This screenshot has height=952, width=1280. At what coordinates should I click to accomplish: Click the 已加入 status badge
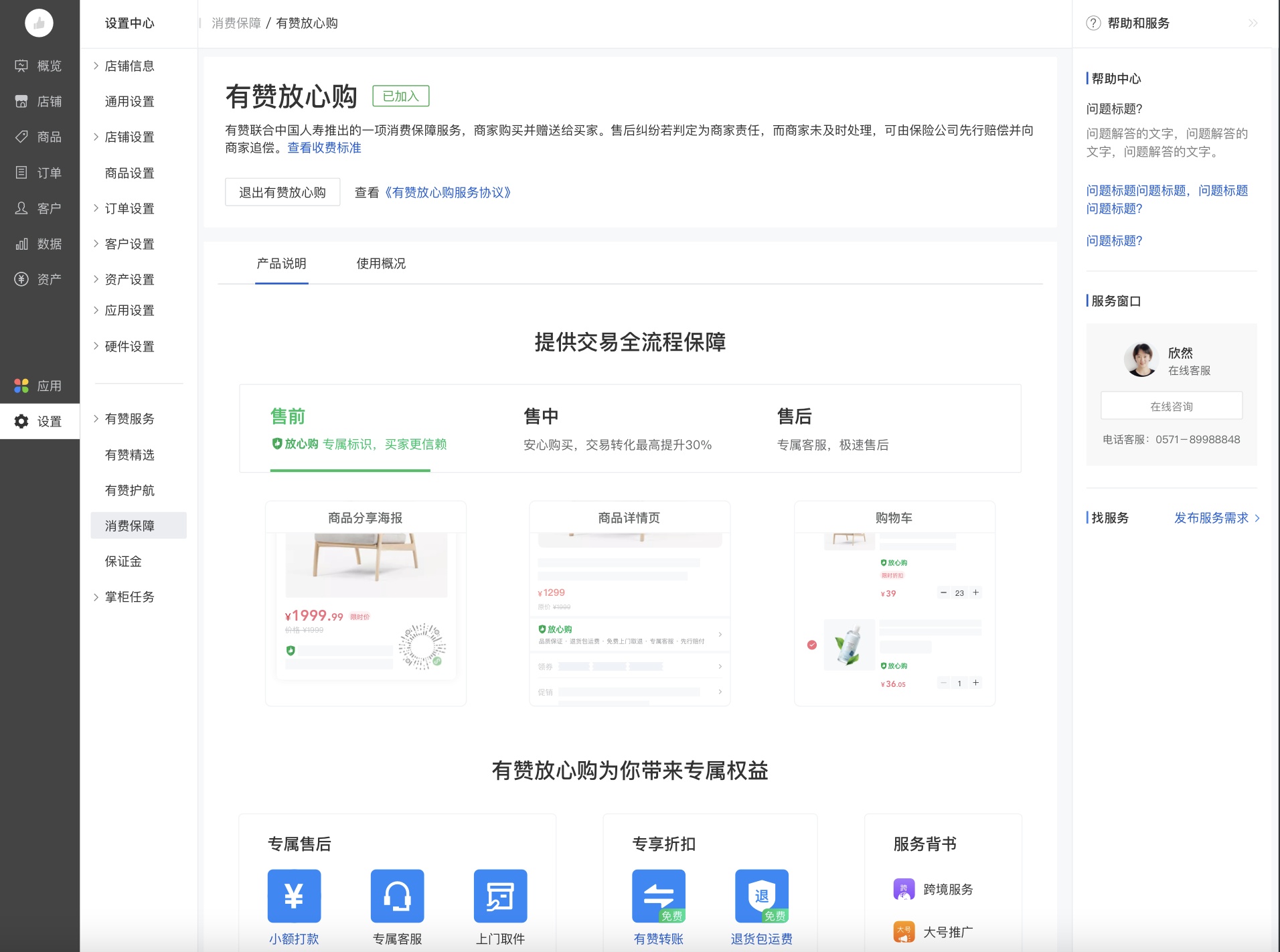400,96
